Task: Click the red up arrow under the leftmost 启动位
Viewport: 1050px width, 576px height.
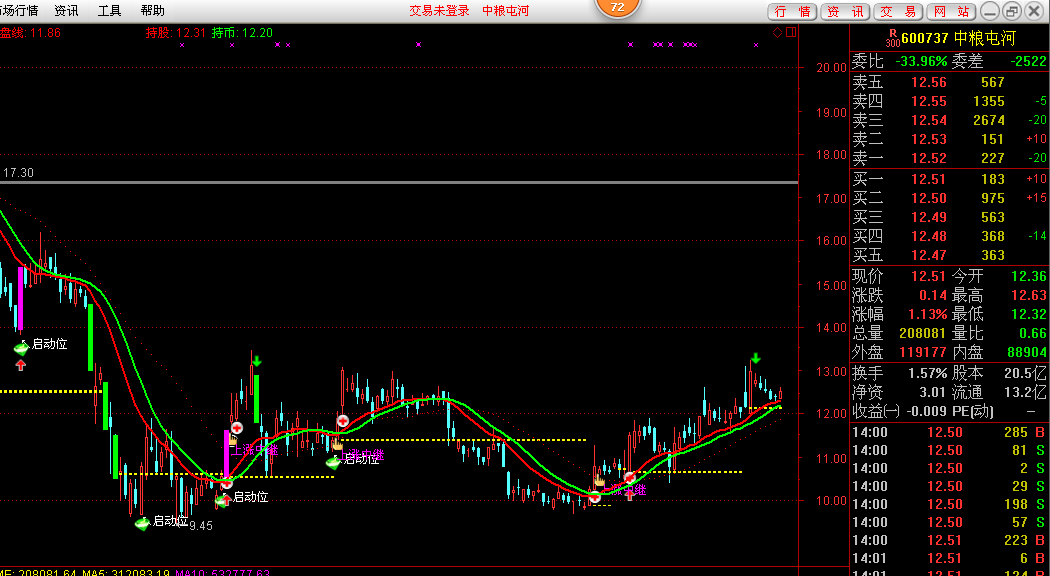Action: point(21,365)
